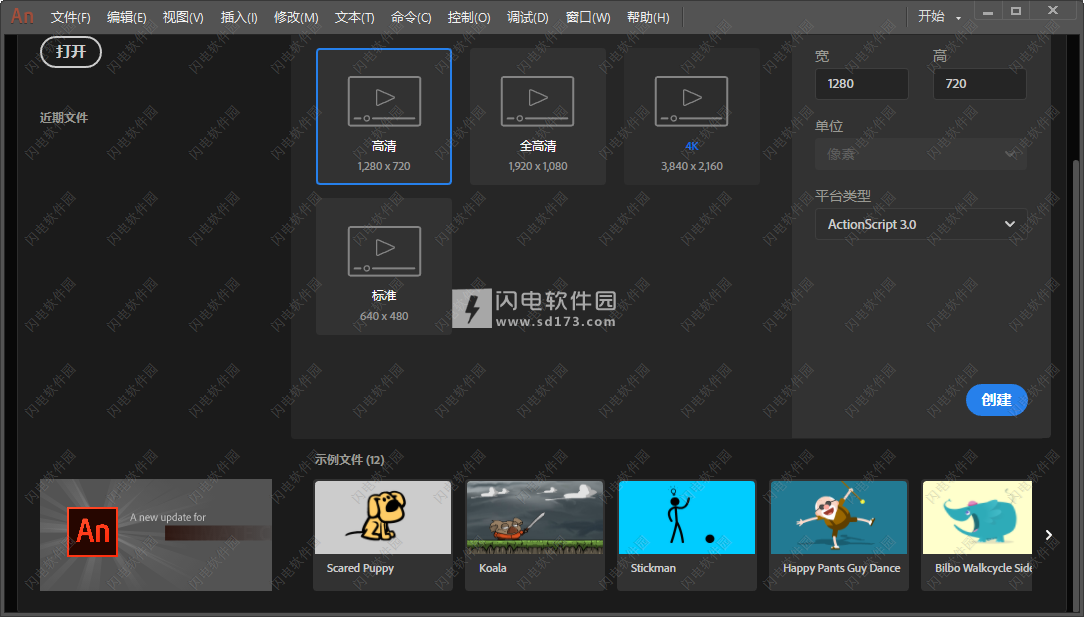Click the 高 height input field
This screenshot has width=1084, height=617.
tap(980, 84)
